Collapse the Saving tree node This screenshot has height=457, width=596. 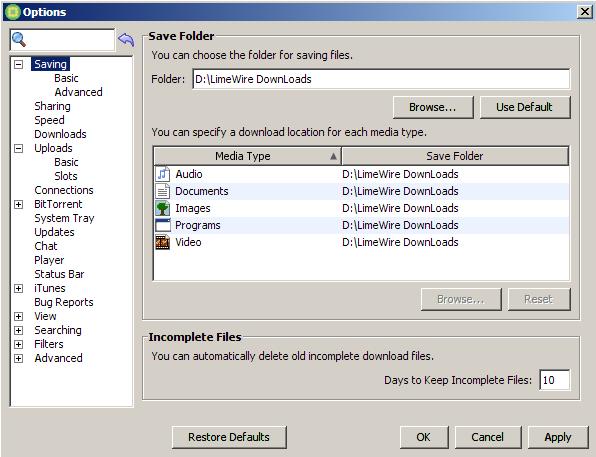pos(18,64)
